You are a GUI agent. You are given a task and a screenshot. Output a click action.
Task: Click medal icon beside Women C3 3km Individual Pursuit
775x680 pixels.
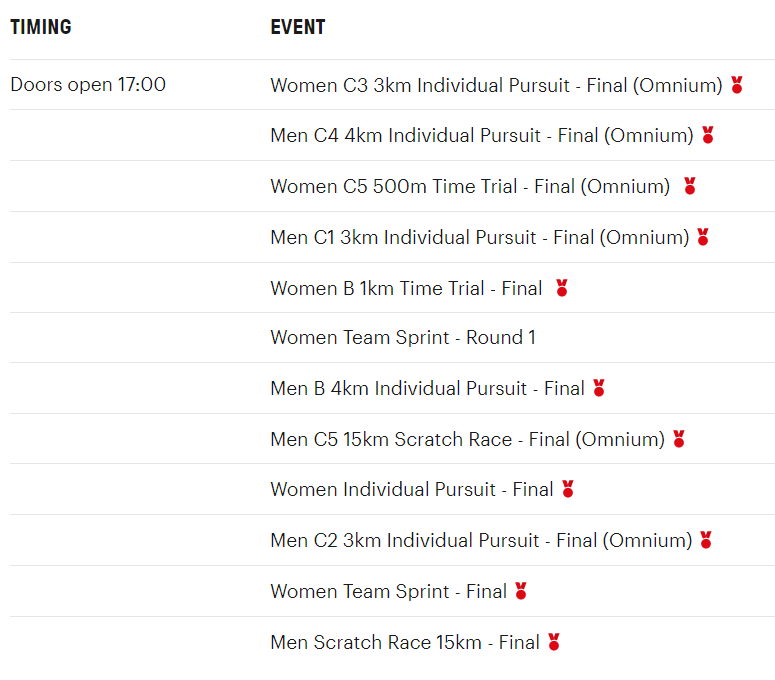pos(737,85)
